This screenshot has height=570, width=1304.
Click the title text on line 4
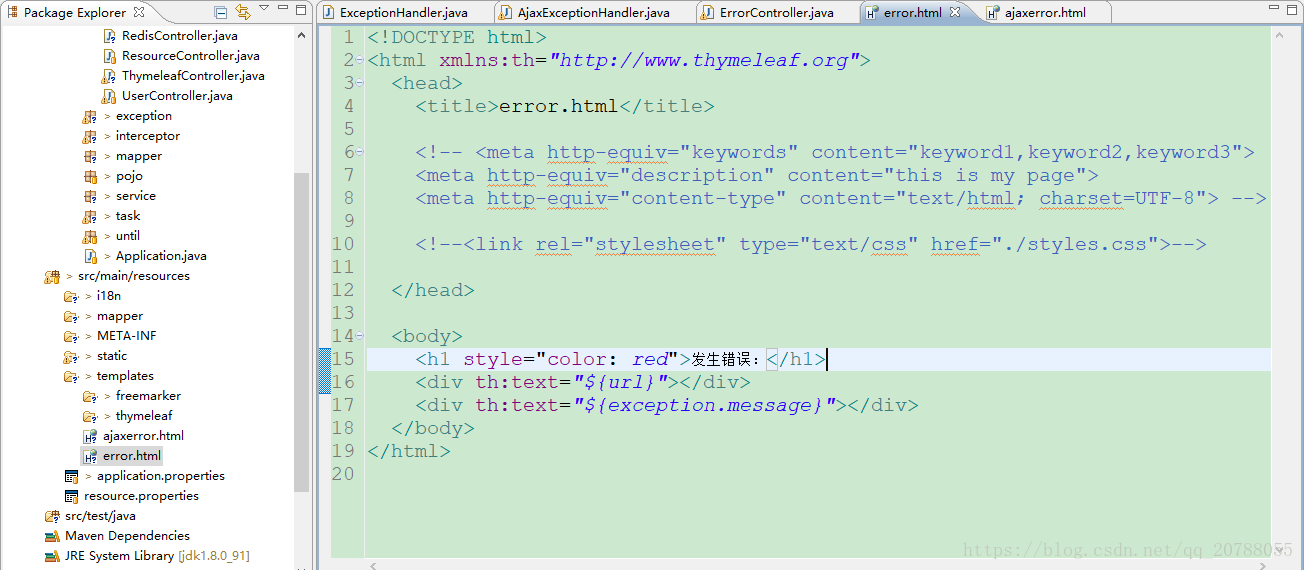click(x=559, y=106)
